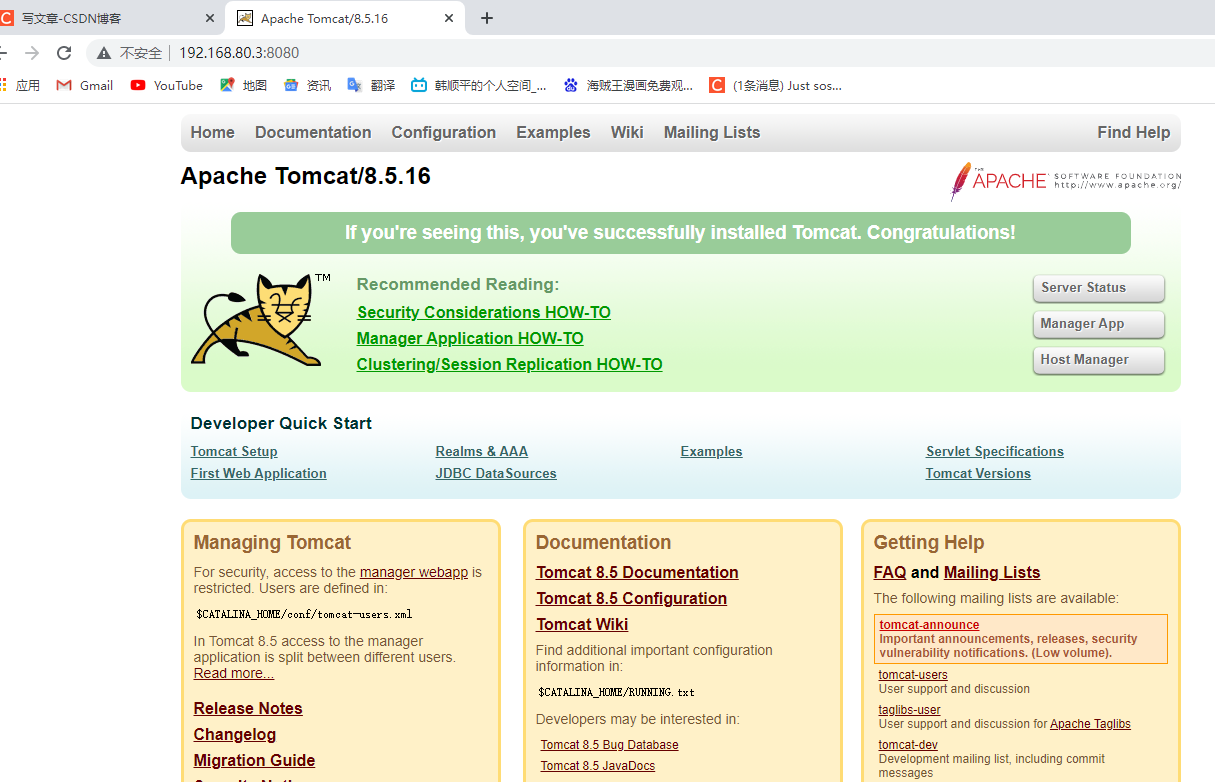The width and height of the screenshot is (1215, 782).
Task: Open the FAQ link under Getting Help
Action: point(890,572)
